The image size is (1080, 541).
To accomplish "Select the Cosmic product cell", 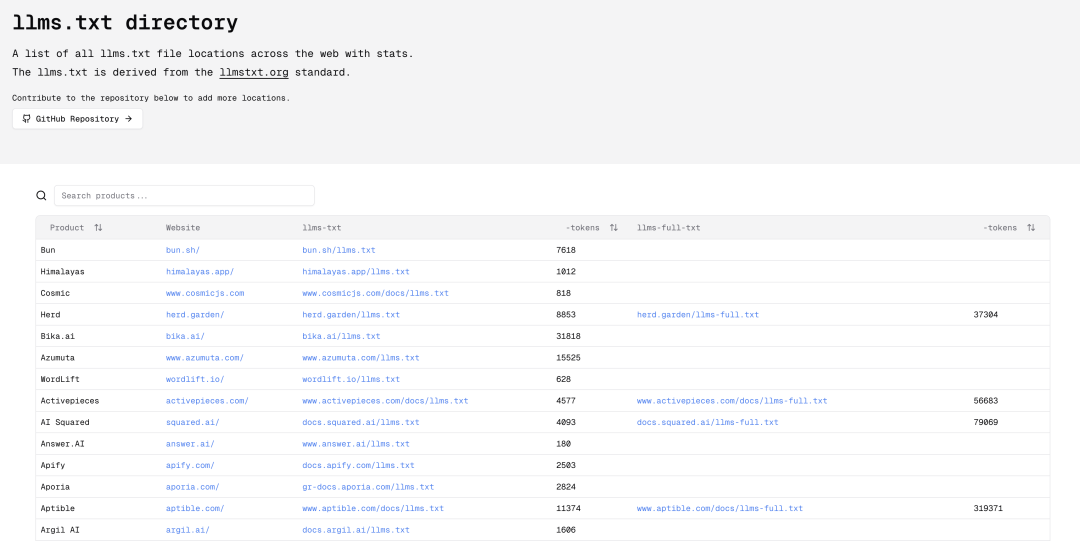I will (55, 293).
